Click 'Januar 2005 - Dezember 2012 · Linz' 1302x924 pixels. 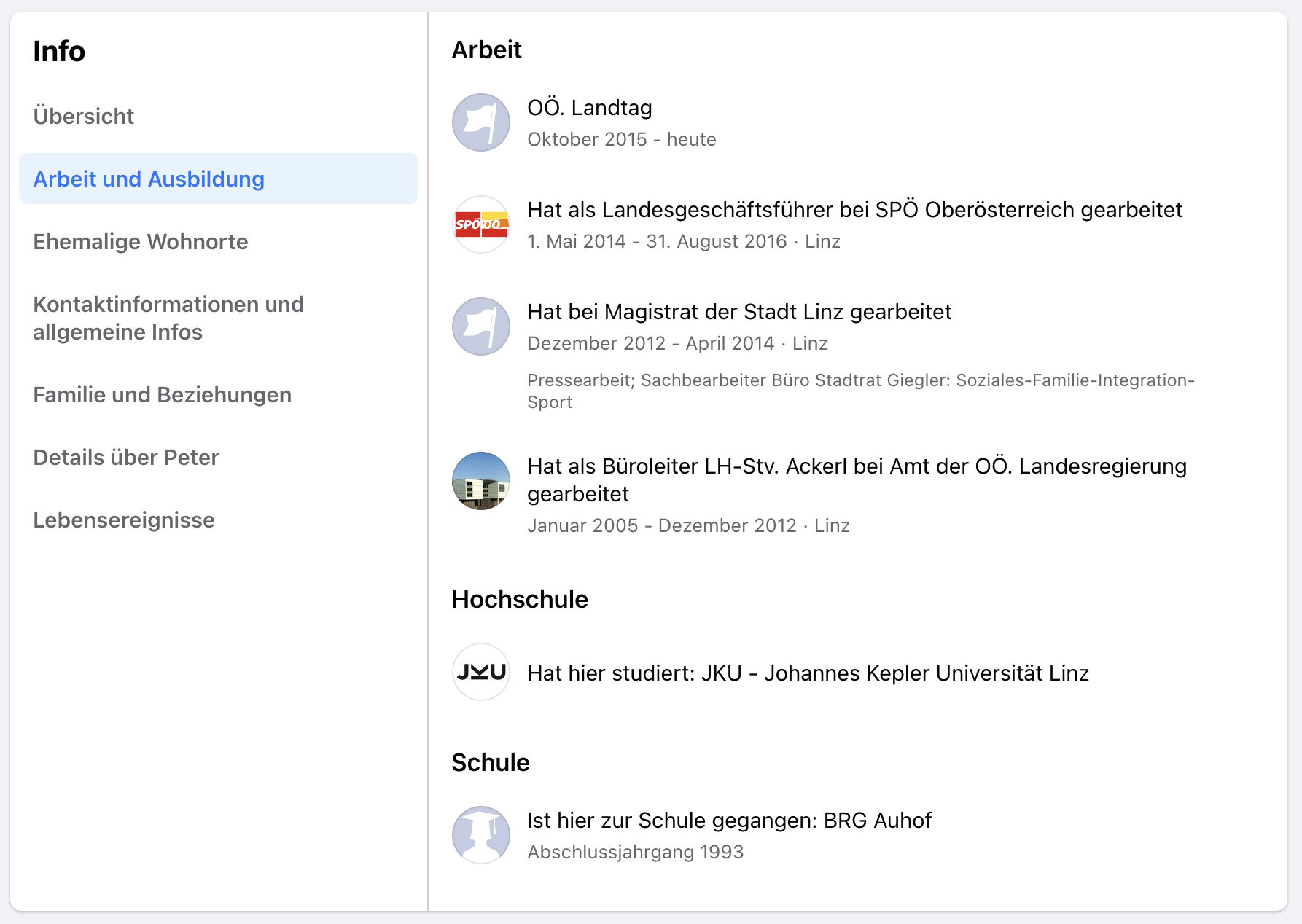click(x=688, y=525)
